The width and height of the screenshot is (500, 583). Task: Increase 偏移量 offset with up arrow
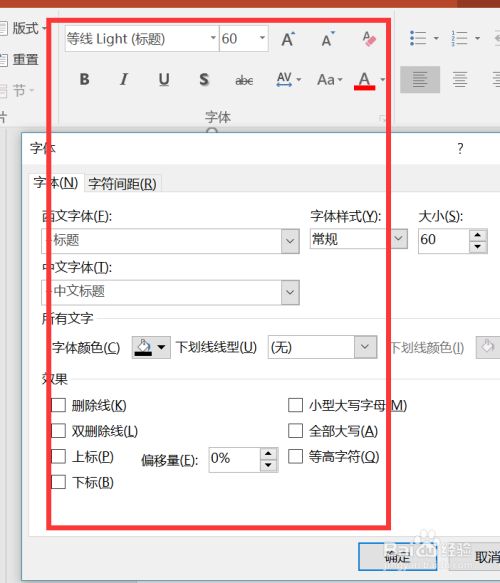tap(268, 454)
